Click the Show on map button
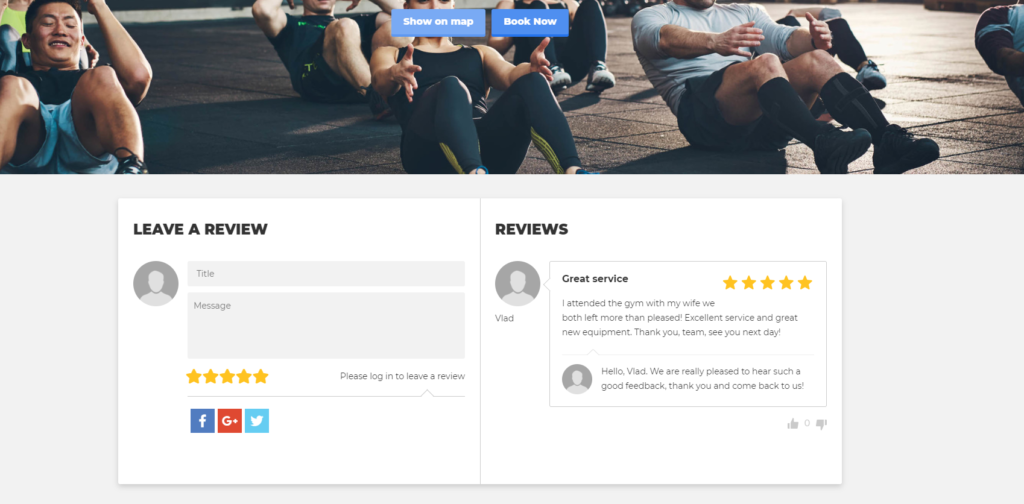This screenshot has height=504, width=1024. 438,22
